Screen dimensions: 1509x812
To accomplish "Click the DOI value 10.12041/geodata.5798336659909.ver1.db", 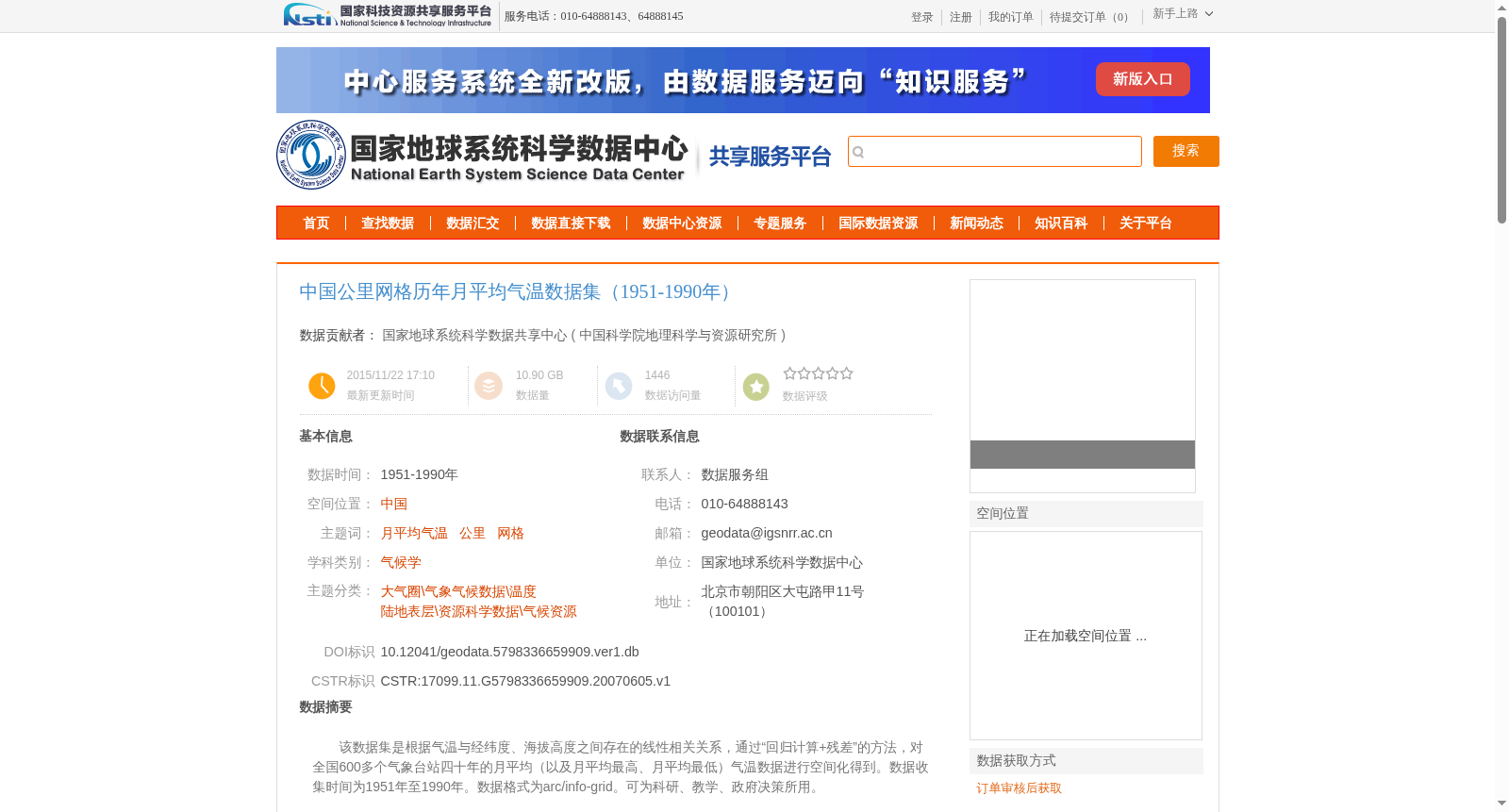I will tap(509, 652).
